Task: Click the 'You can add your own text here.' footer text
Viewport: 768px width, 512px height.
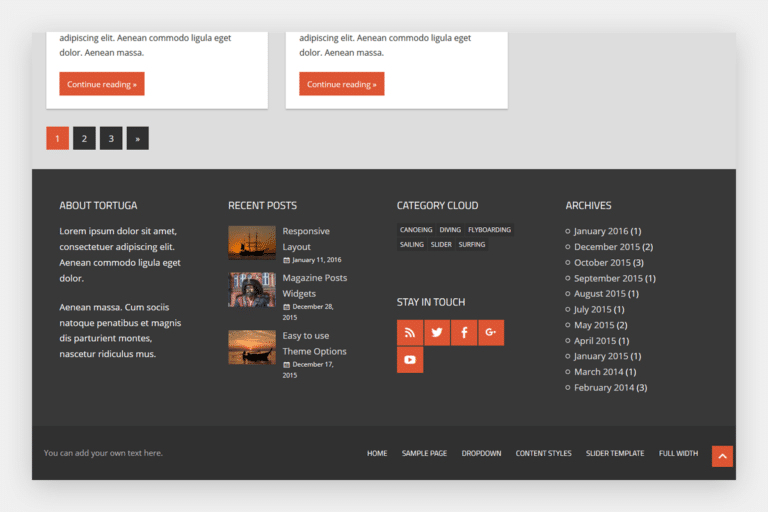Action: tap(103, 453)
